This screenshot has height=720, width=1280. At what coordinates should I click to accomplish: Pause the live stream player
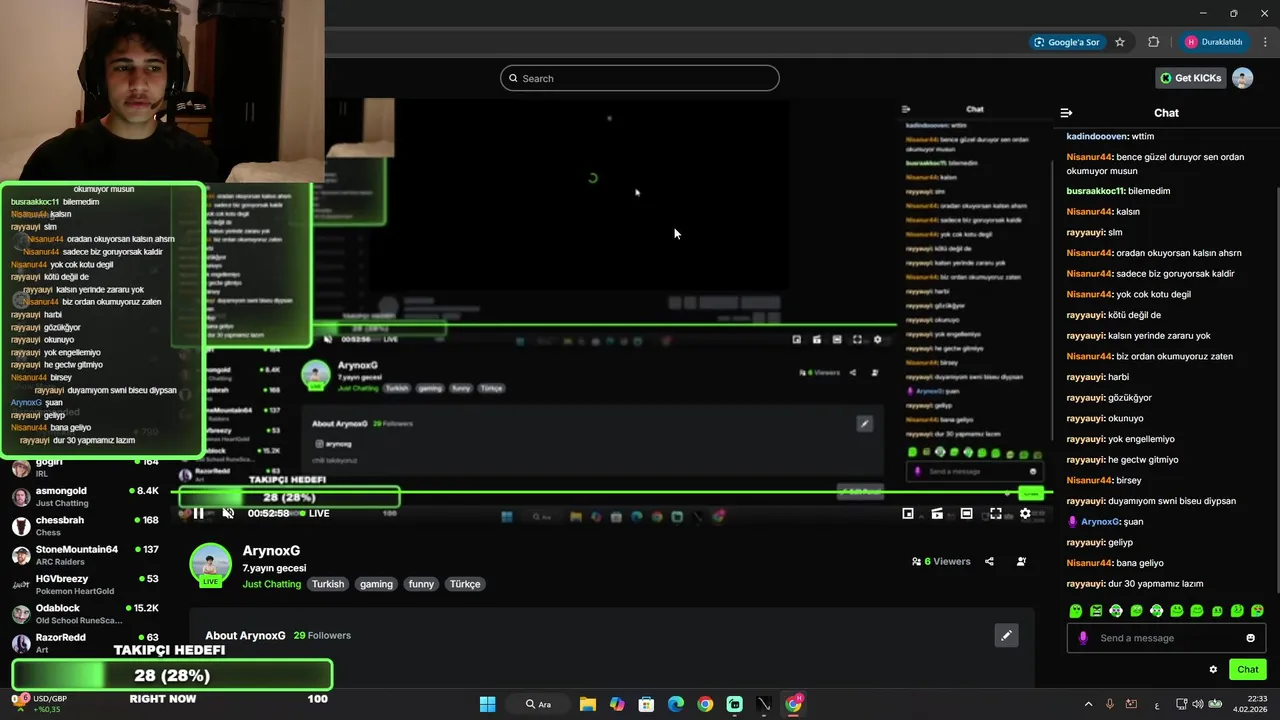point(198,513)
